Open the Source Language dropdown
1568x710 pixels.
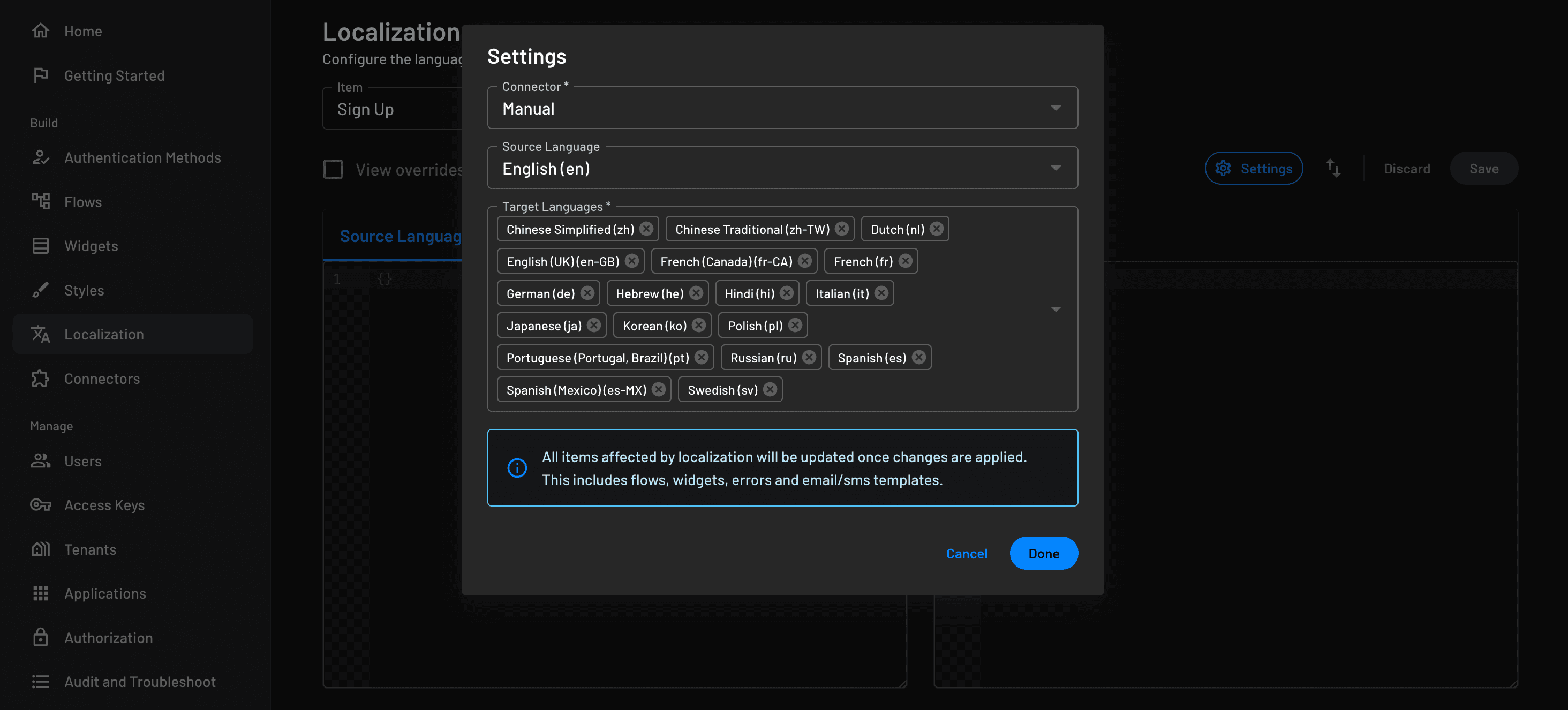[x=1056, y=167]
